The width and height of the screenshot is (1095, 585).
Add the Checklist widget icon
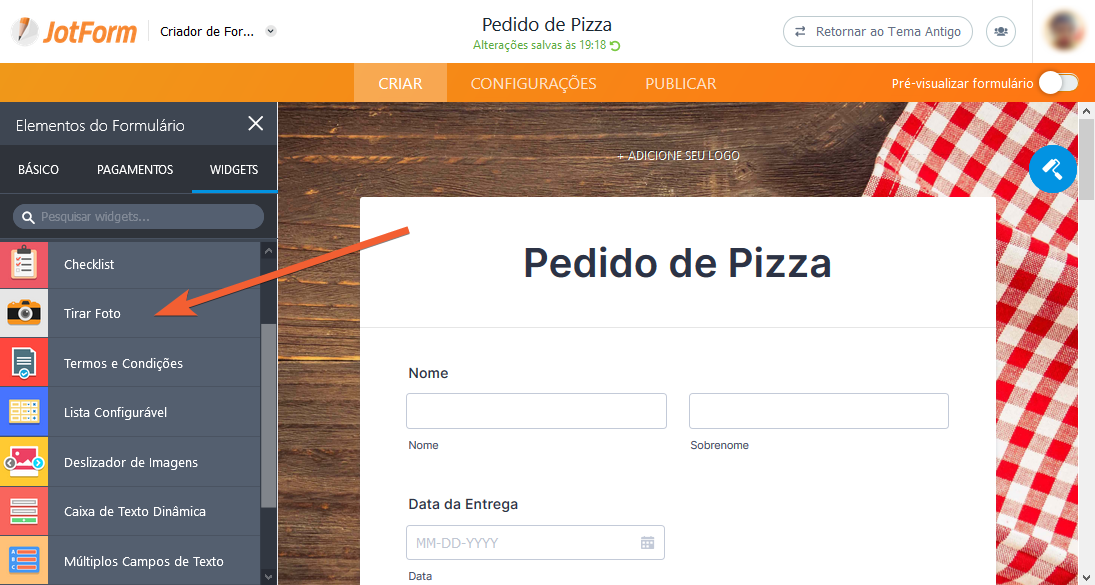point(24,265)
